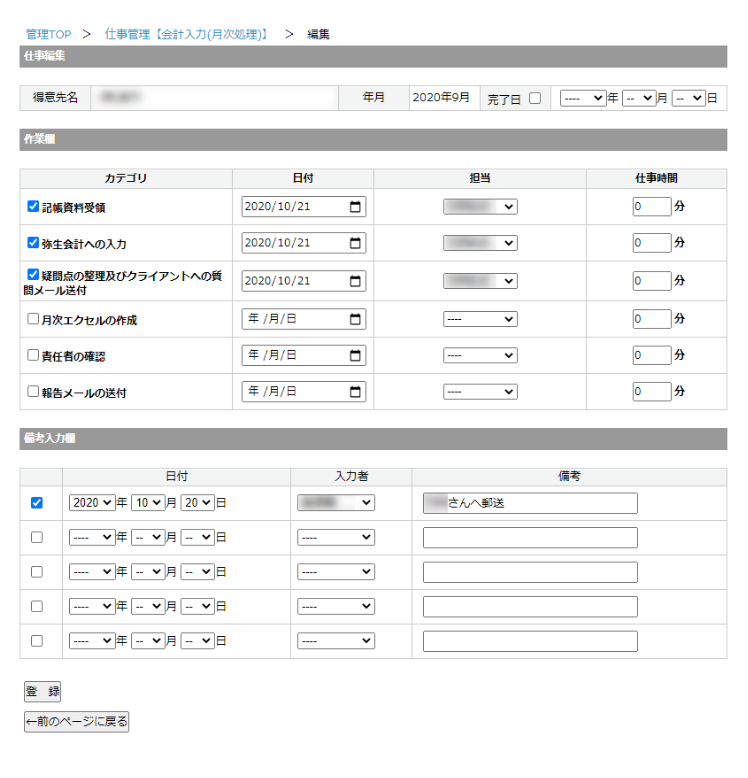Open the 完了日 year dropdown

point(583,98)
